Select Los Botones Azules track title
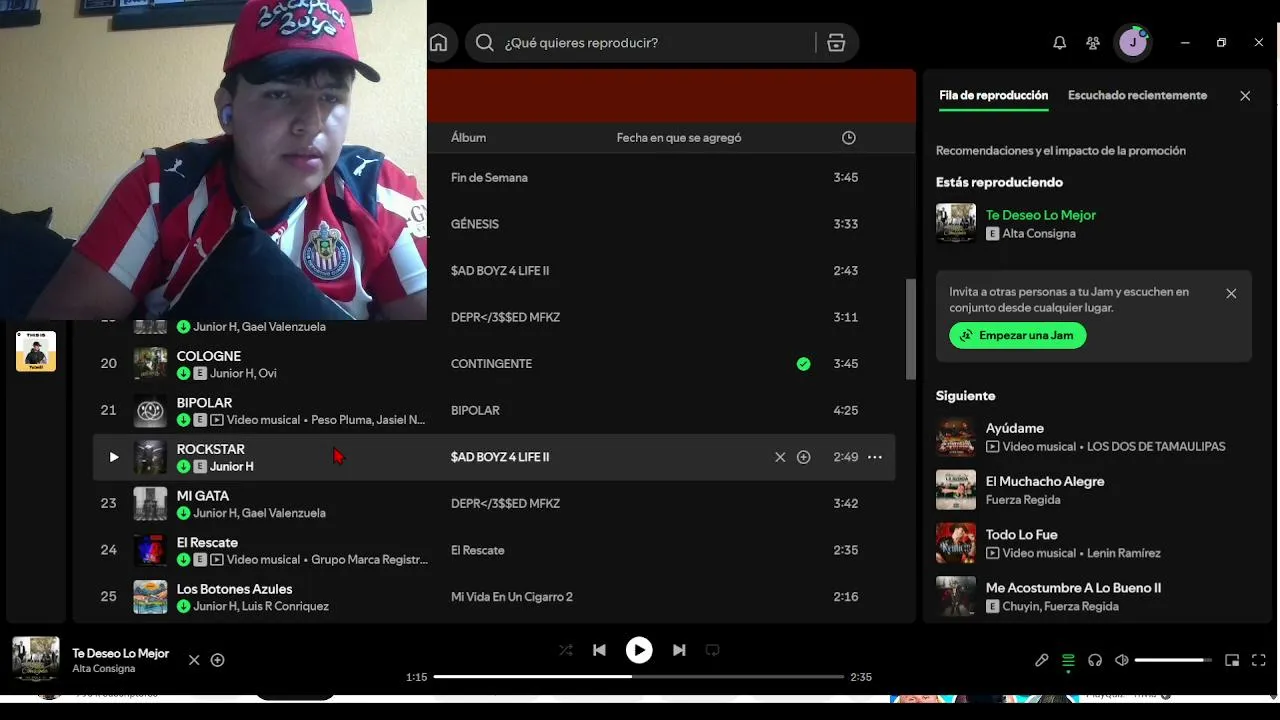 point(234,589)
